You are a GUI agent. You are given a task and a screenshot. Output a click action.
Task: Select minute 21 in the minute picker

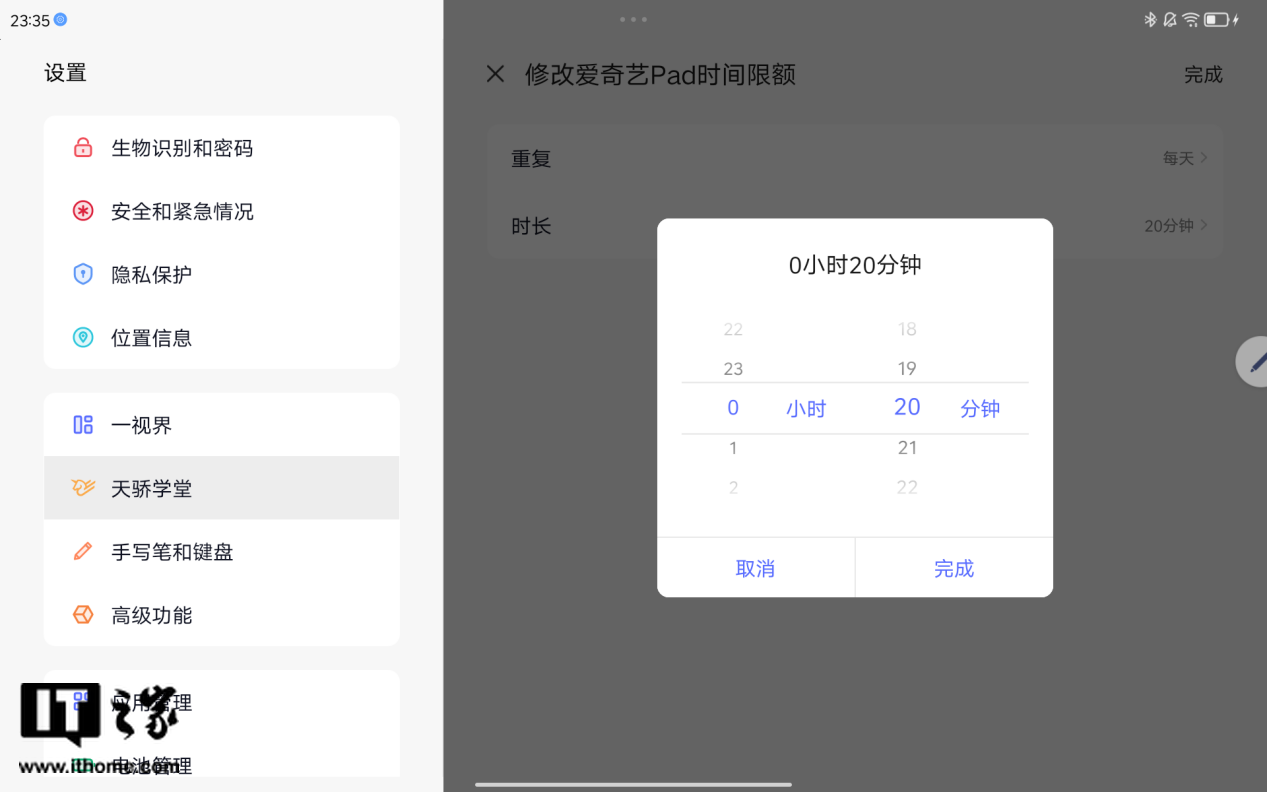[x=907, y=448]
